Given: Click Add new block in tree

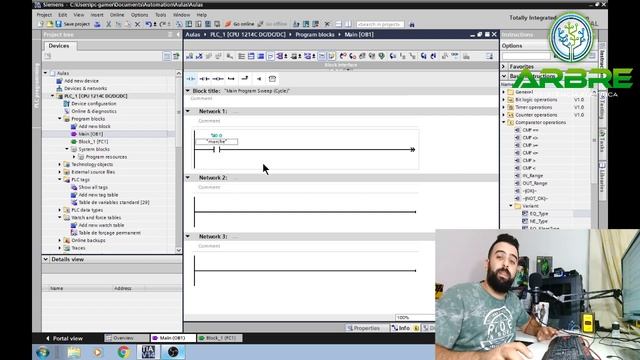Looking at the screenshot, I should (94, 127).
